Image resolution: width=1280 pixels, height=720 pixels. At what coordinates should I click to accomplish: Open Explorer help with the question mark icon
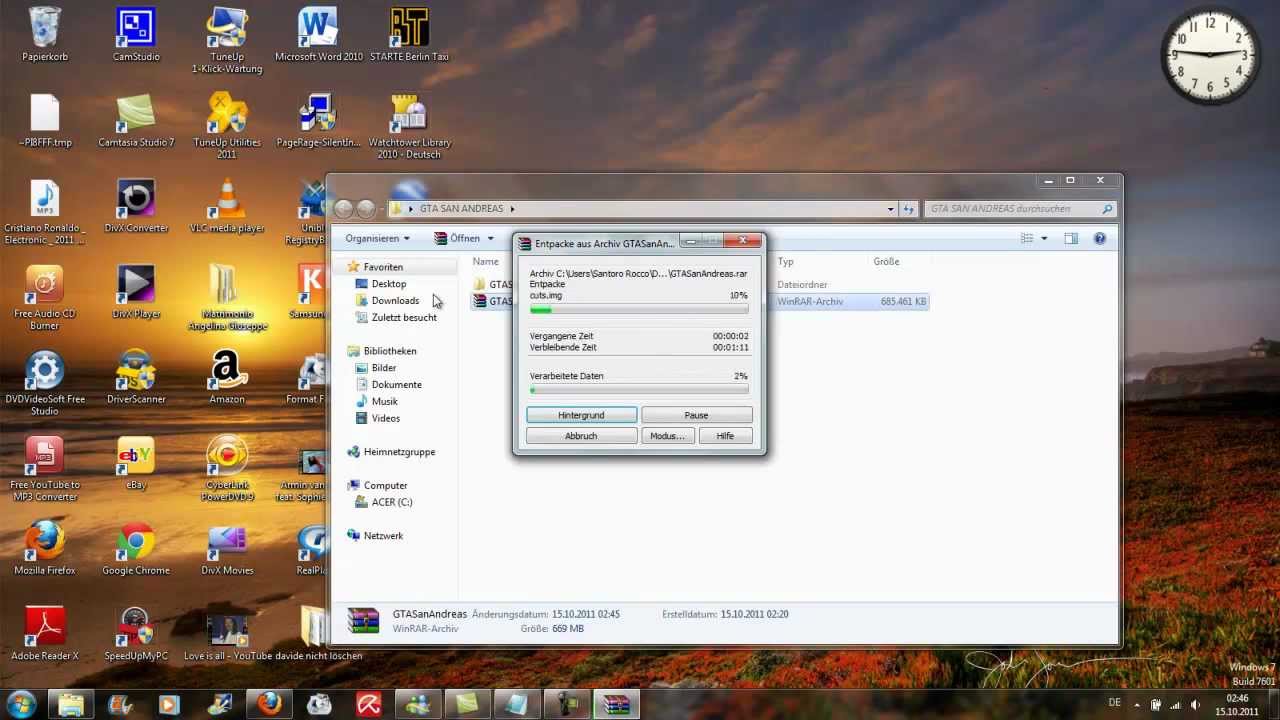1100,238
